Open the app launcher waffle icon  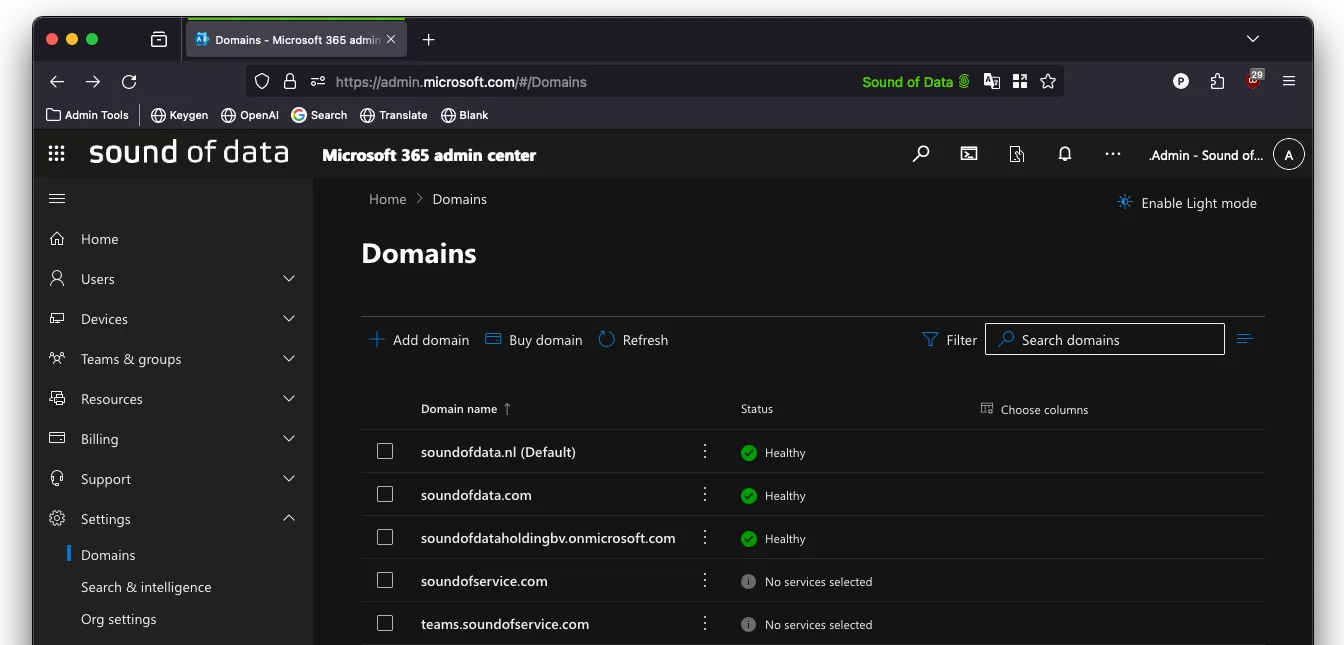tap(57, 154)
